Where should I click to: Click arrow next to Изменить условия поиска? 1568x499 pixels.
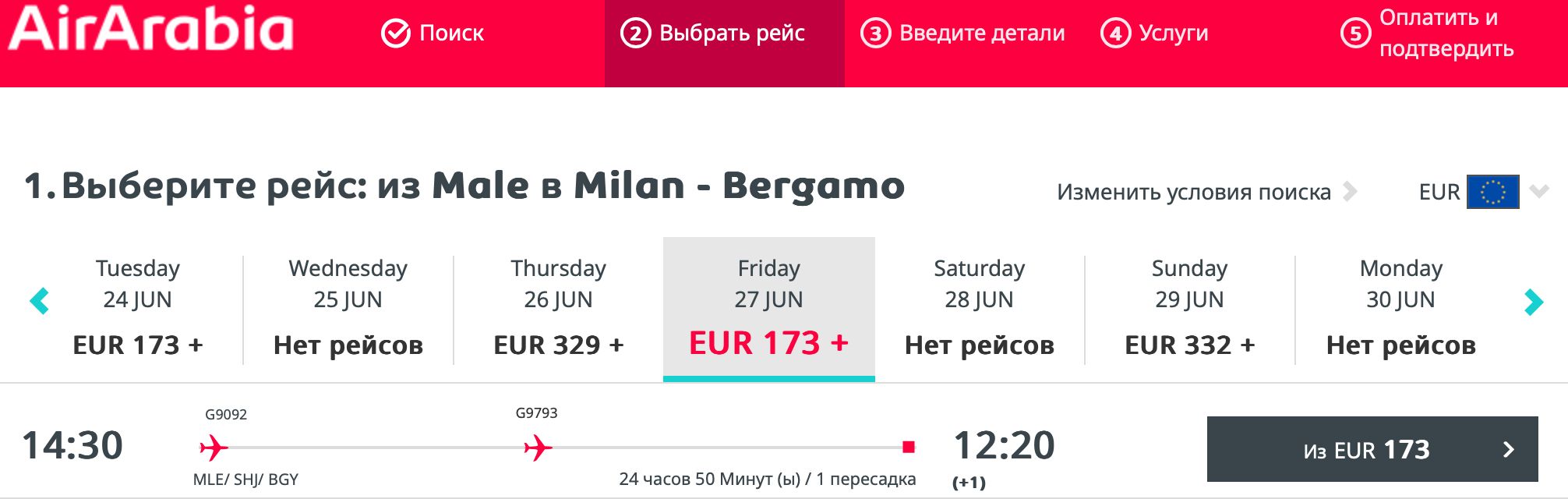[x=1350, y=192]
